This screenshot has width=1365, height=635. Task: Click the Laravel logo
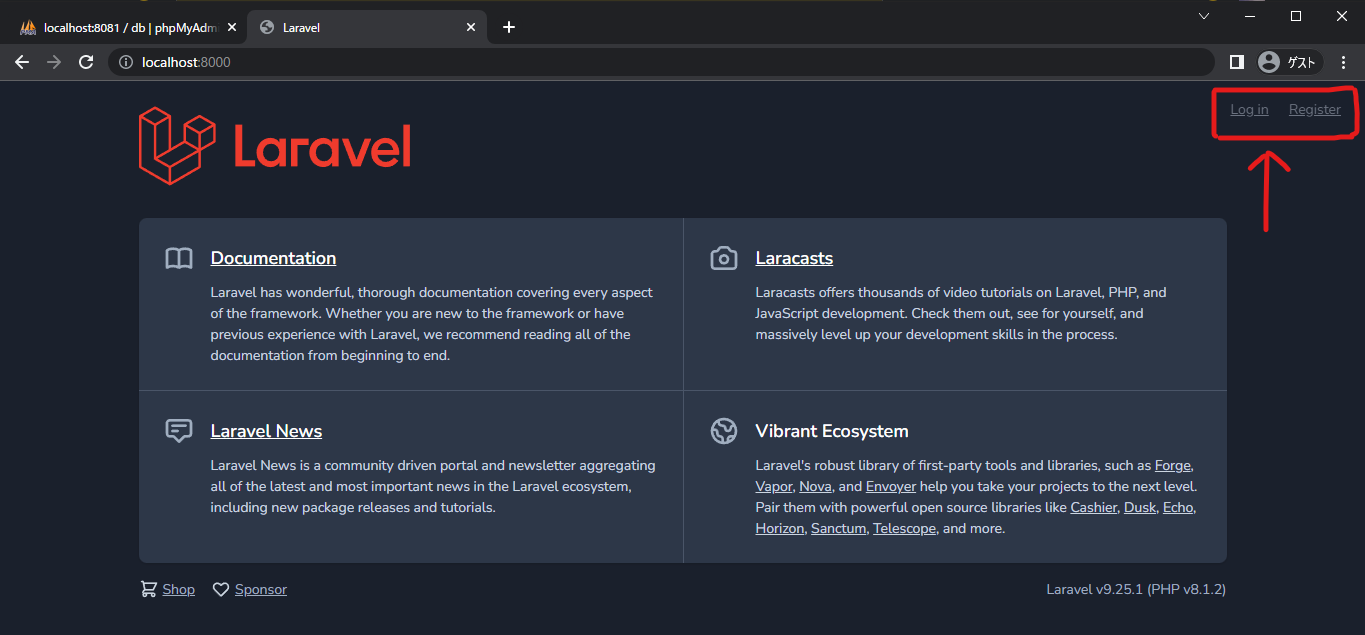(x=275, y=146)
